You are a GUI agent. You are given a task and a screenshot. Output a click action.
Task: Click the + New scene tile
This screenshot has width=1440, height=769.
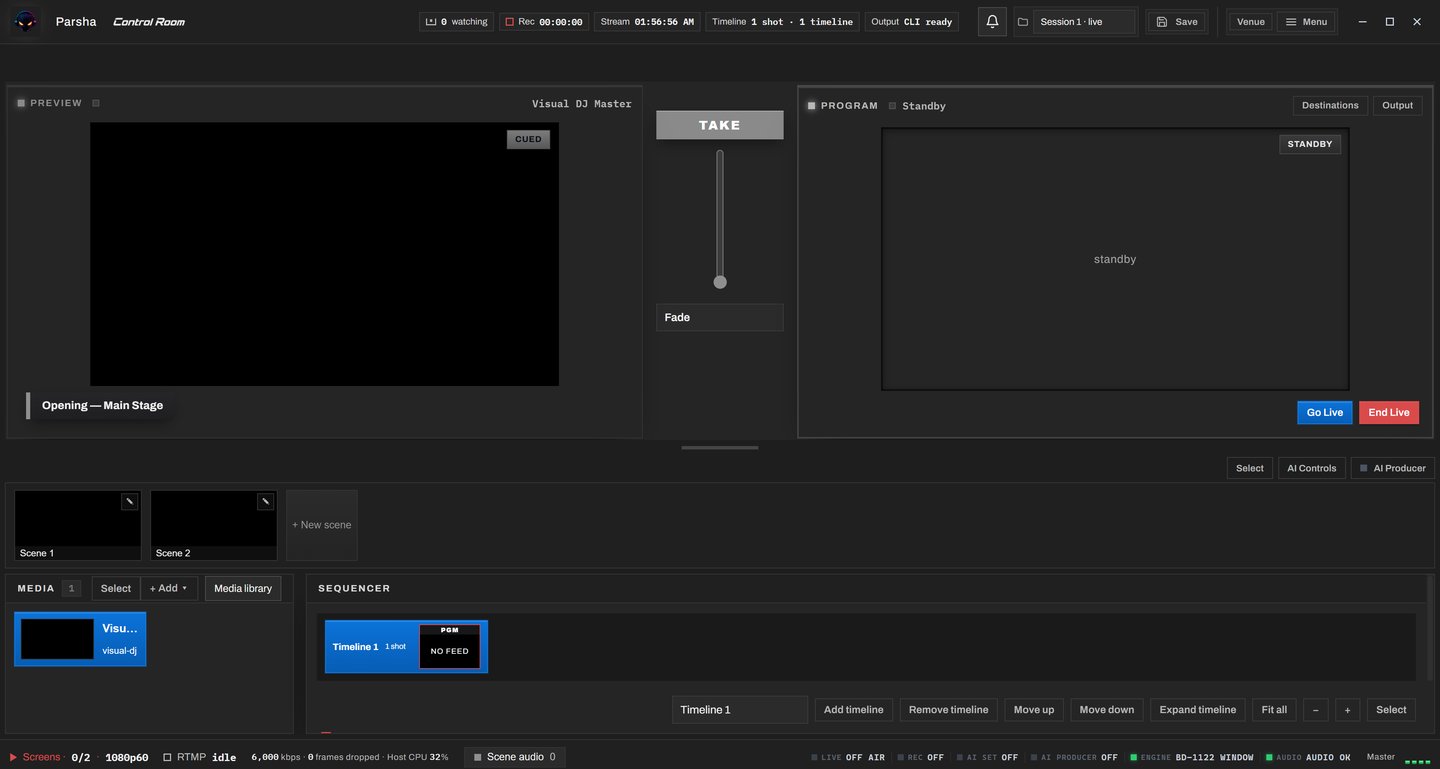pyautogui.click(x=321, y=525)
